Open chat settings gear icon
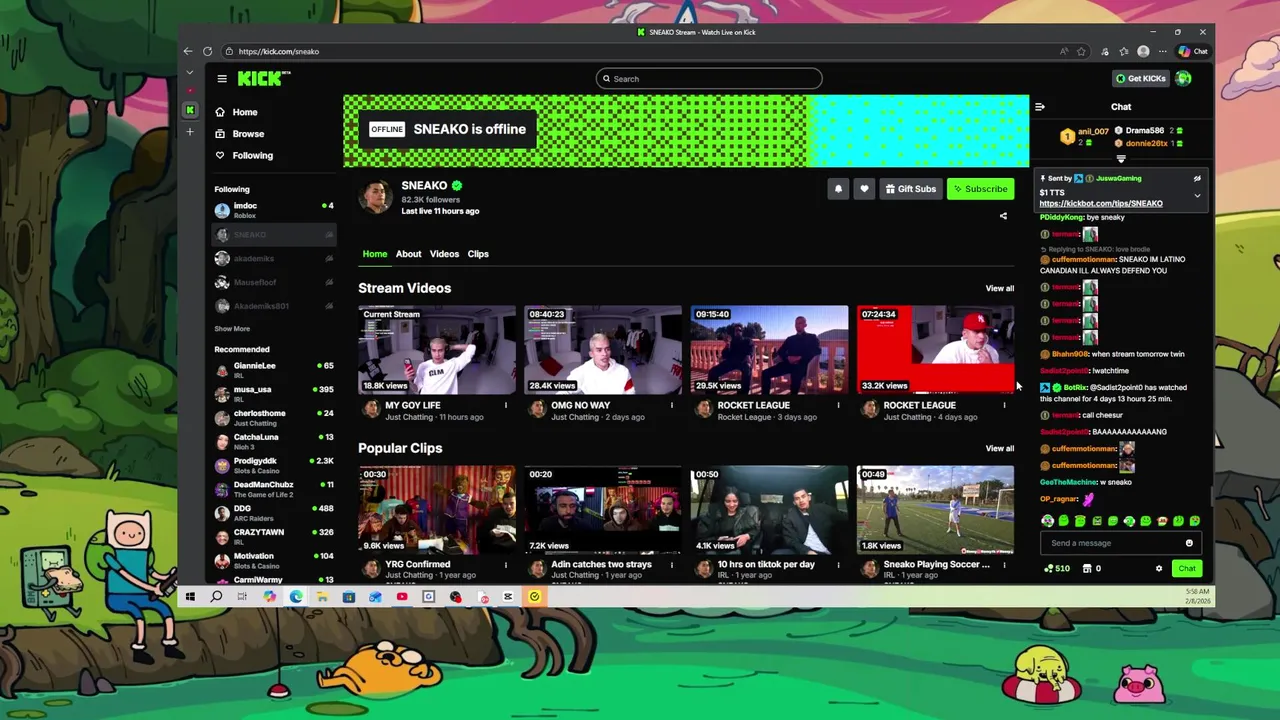Screen dimensions: 1280x720 coord(1159,569)
